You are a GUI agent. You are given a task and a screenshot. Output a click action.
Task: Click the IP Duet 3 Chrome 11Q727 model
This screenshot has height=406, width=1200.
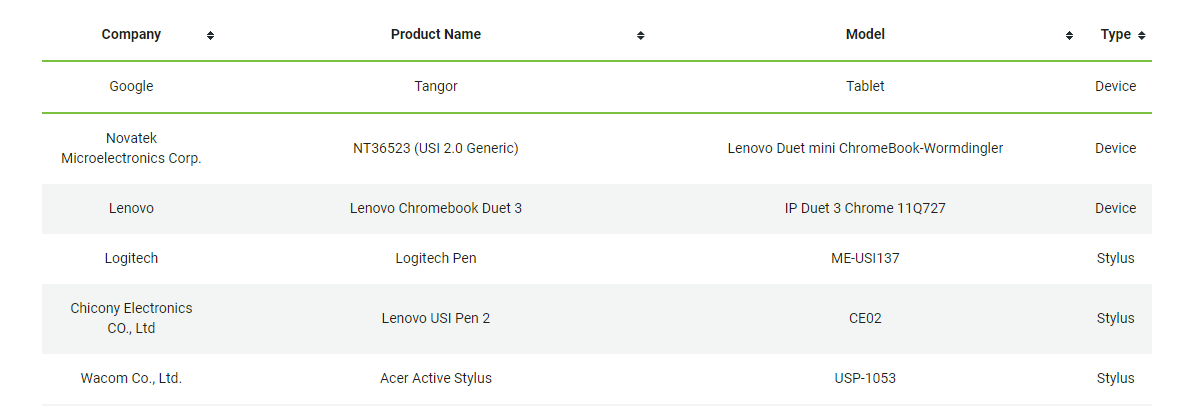(865, 208)
